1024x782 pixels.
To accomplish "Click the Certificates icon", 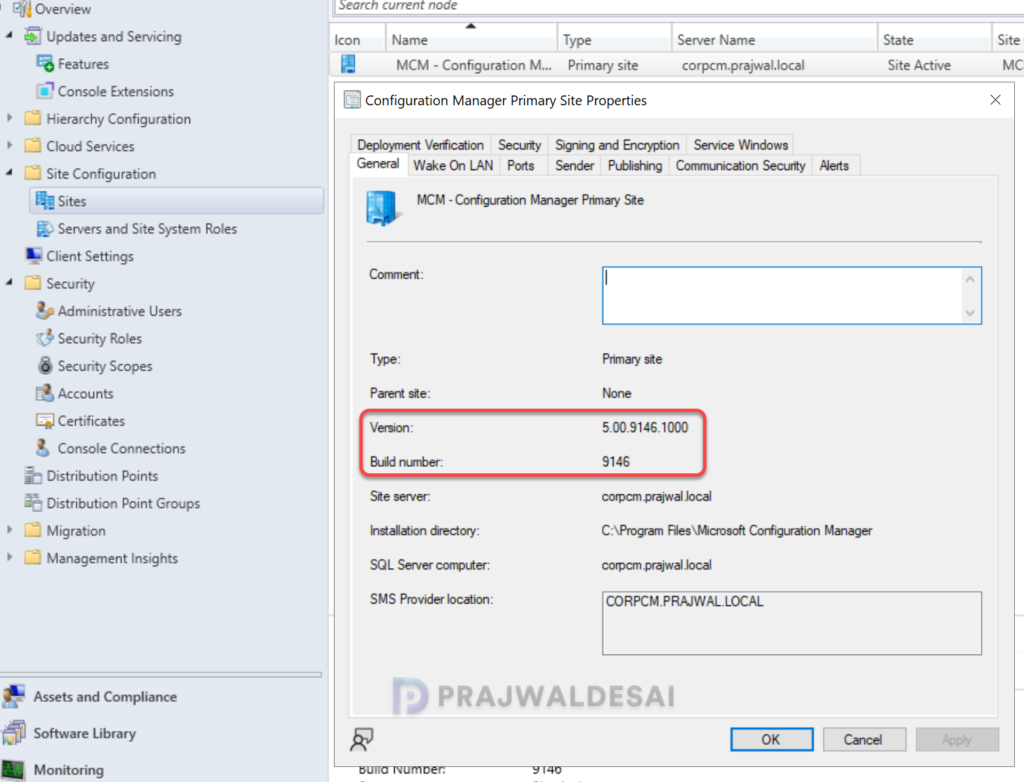I will pyautogui.click(x=44, y=421).
